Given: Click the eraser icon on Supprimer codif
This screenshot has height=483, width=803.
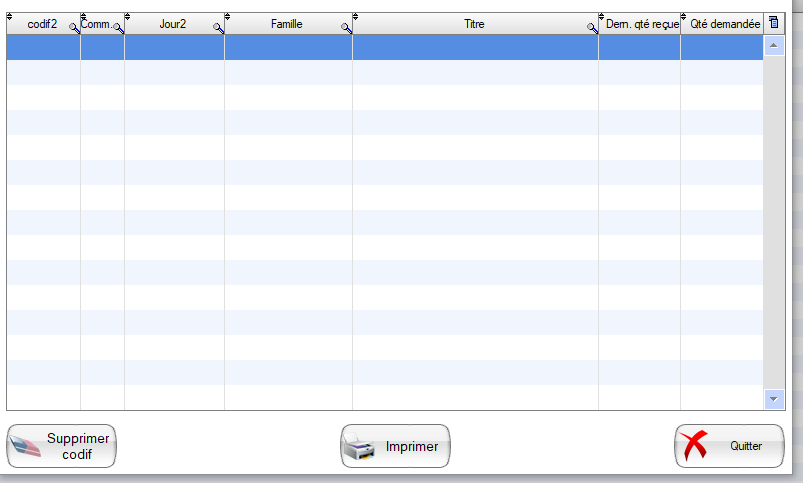Looking at the screenshot, I should click(27, 447).
